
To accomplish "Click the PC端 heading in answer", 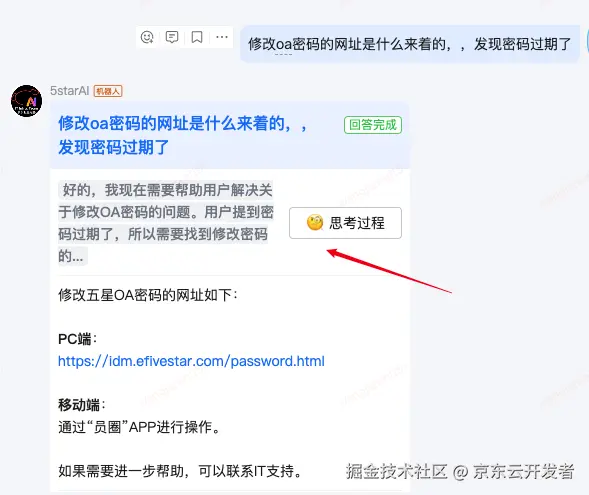I will (77, 339).
